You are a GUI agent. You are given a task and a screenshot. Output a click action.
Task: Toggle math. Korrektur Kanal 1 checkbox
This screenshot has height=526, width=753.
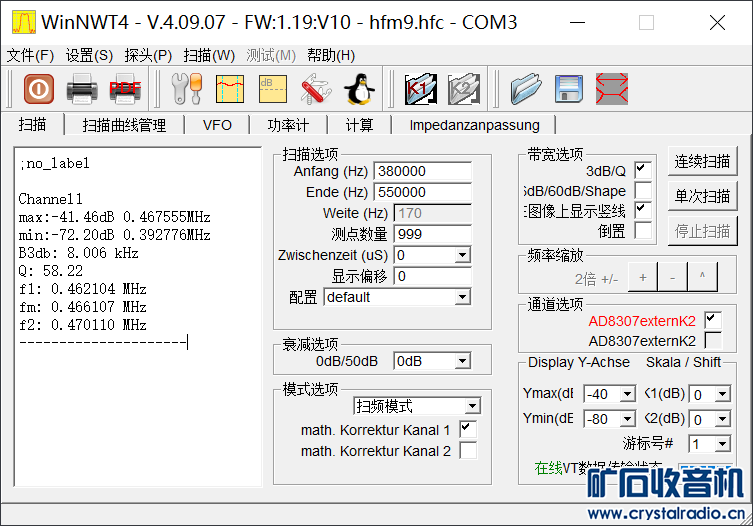click(x=468, y=429)
